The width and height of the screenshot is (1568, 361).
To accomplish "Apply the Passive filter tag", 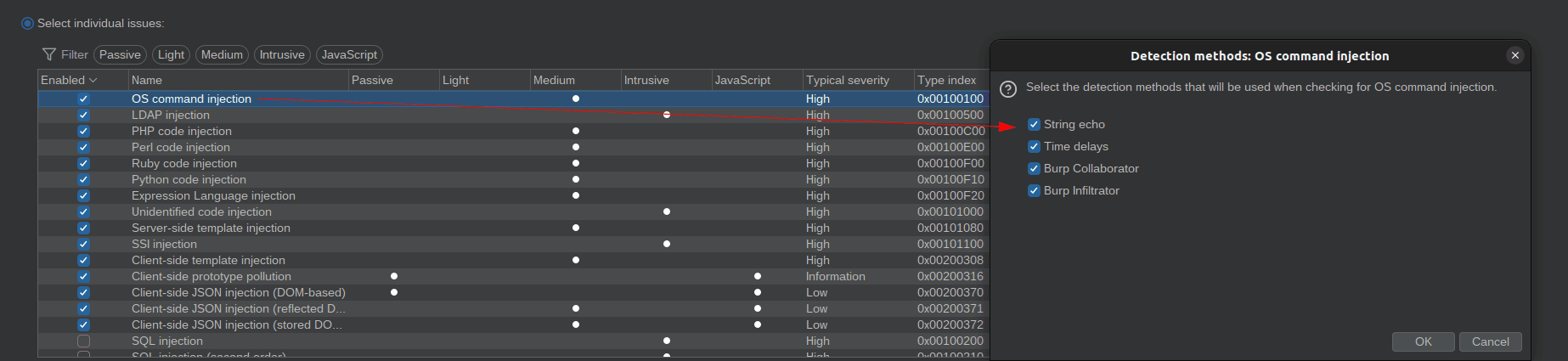I will point(120,54).
